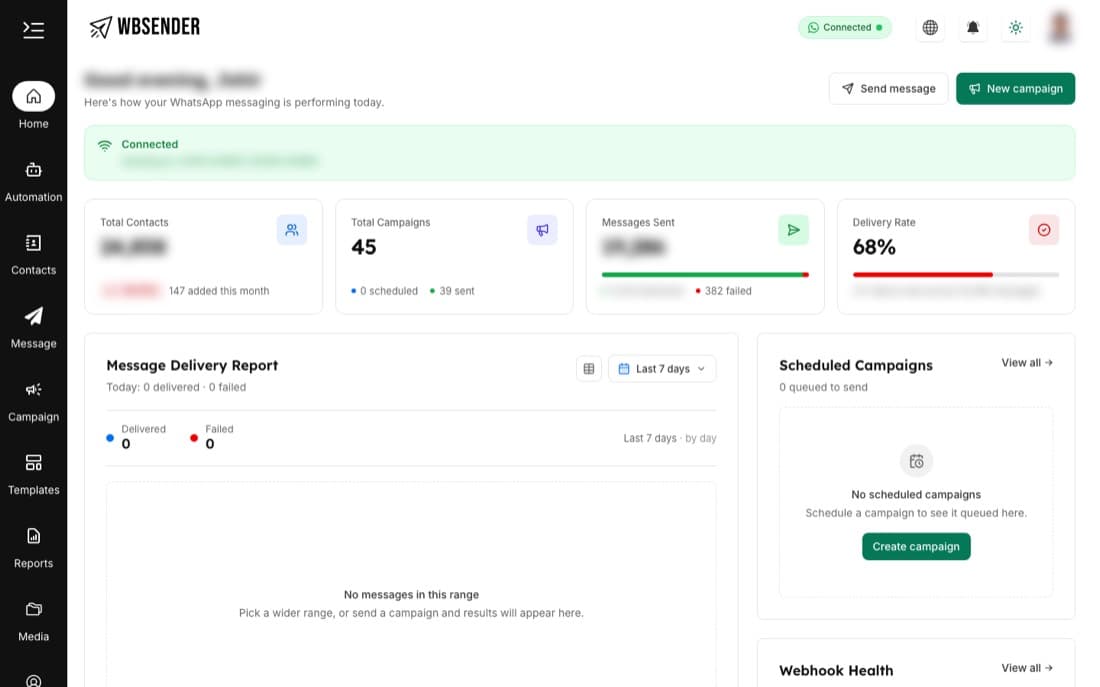Open Campaign in the sidebar
Viewport: 1100px width, 687px height.
[x=33, y=401]
